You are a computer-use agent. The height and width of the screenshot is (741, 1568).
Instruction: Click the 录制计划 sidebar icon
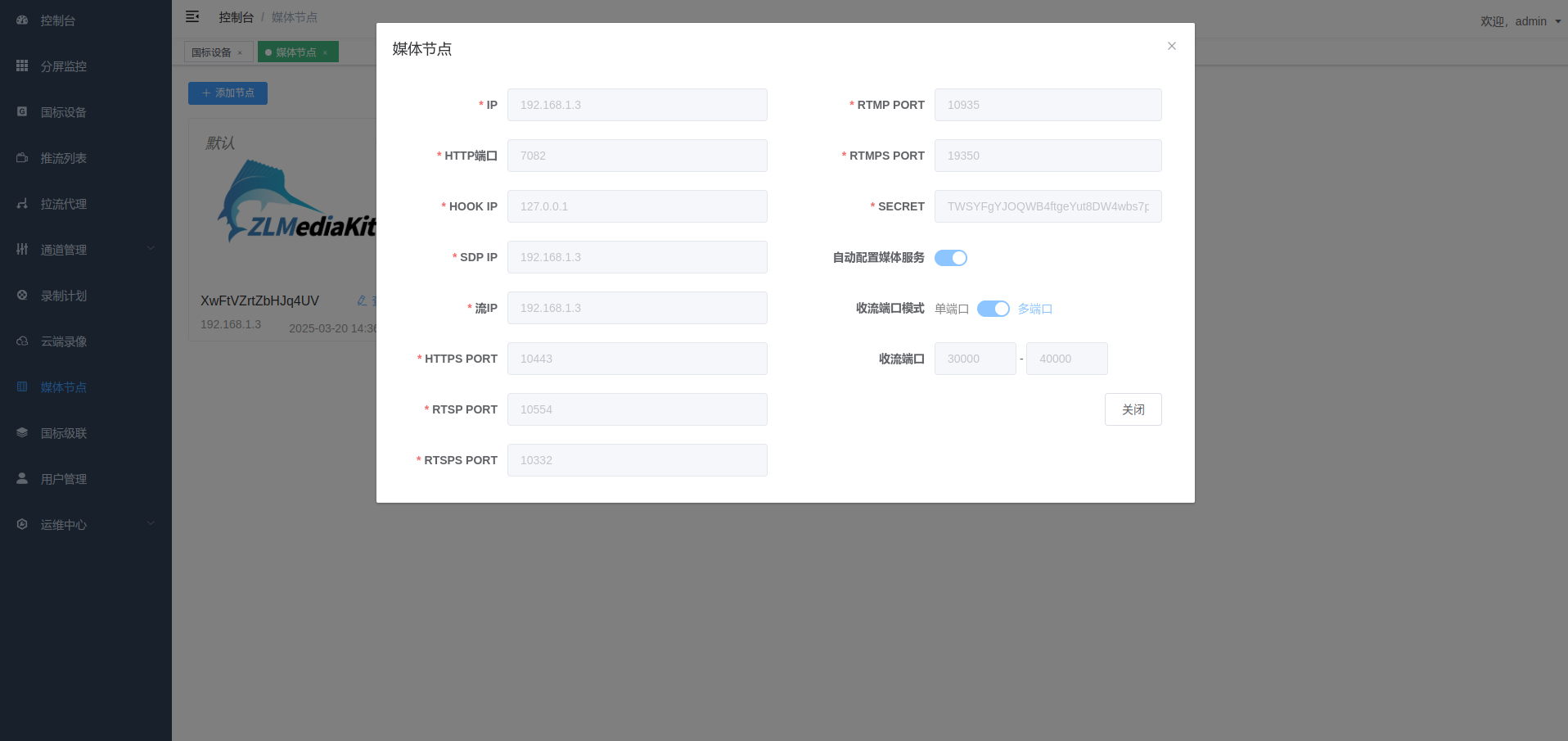[22, 295]
